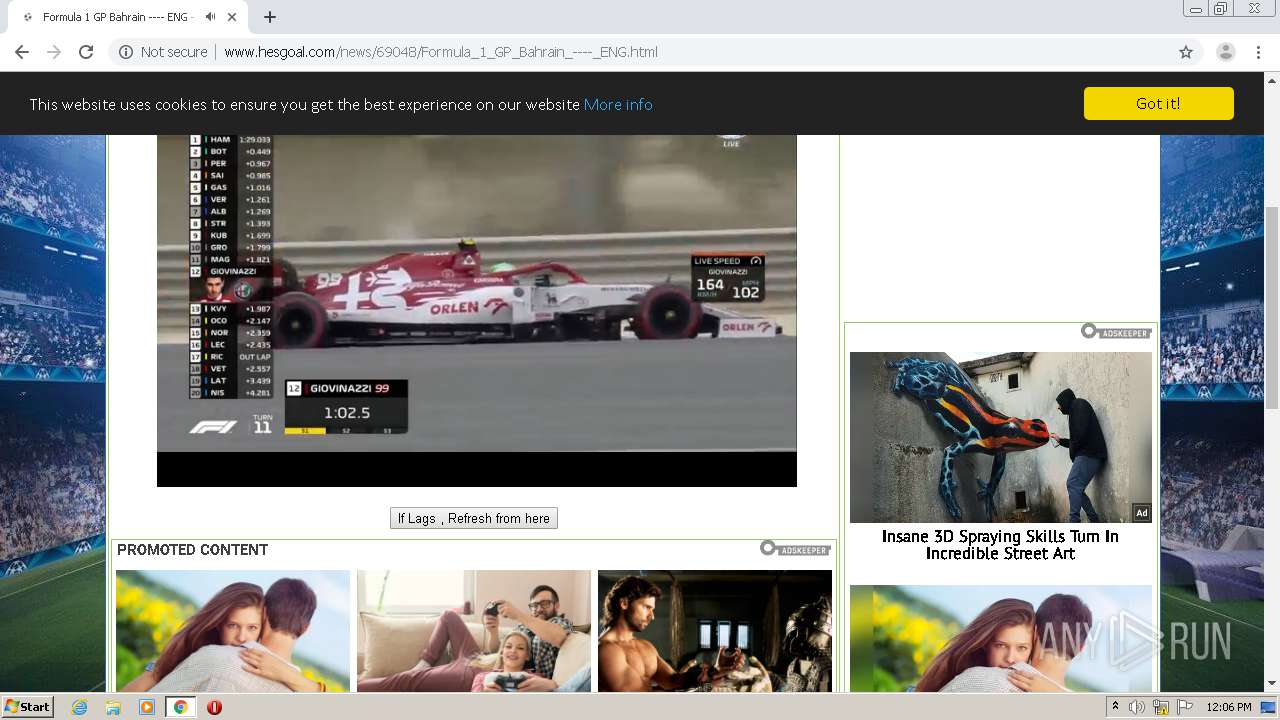Open the Adskeeper logo in promoted content
This screenshot has height=720, width=1280.
pyautogui.click(x=796, y=548)
